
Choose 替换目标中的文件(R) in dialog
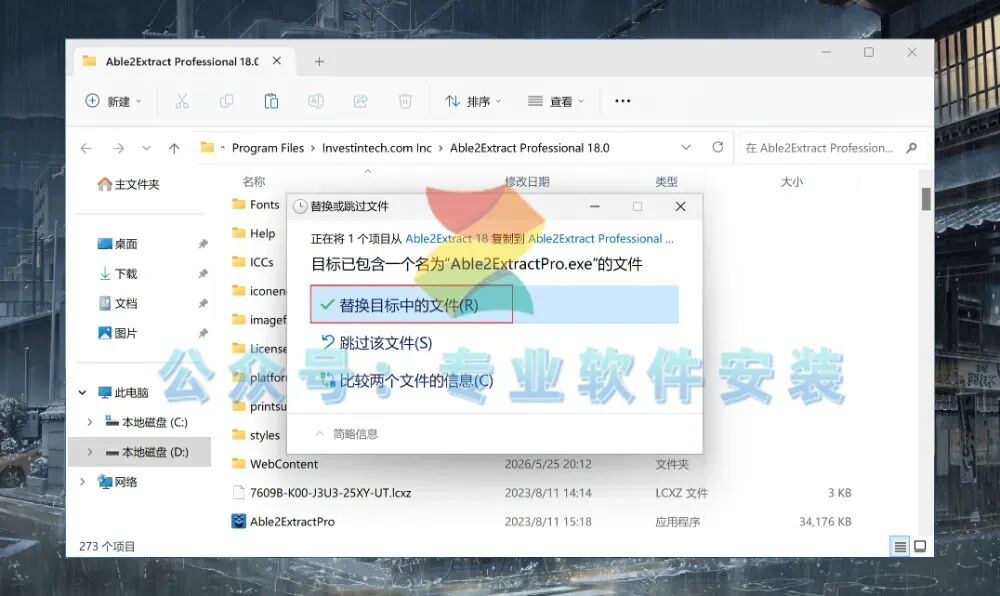(x=494, y=305)
